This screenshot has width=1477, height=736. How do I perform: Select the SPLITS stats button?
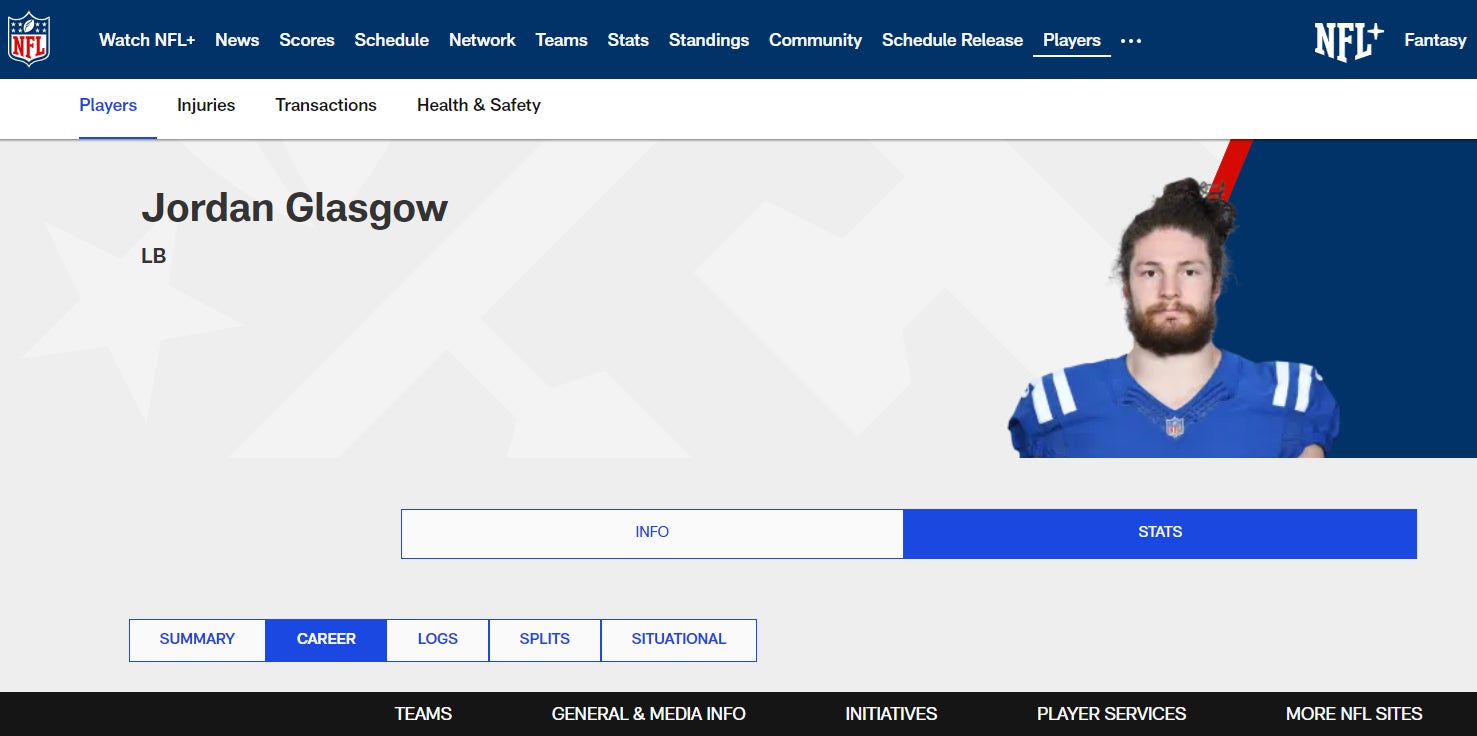[x=545, y=640]
